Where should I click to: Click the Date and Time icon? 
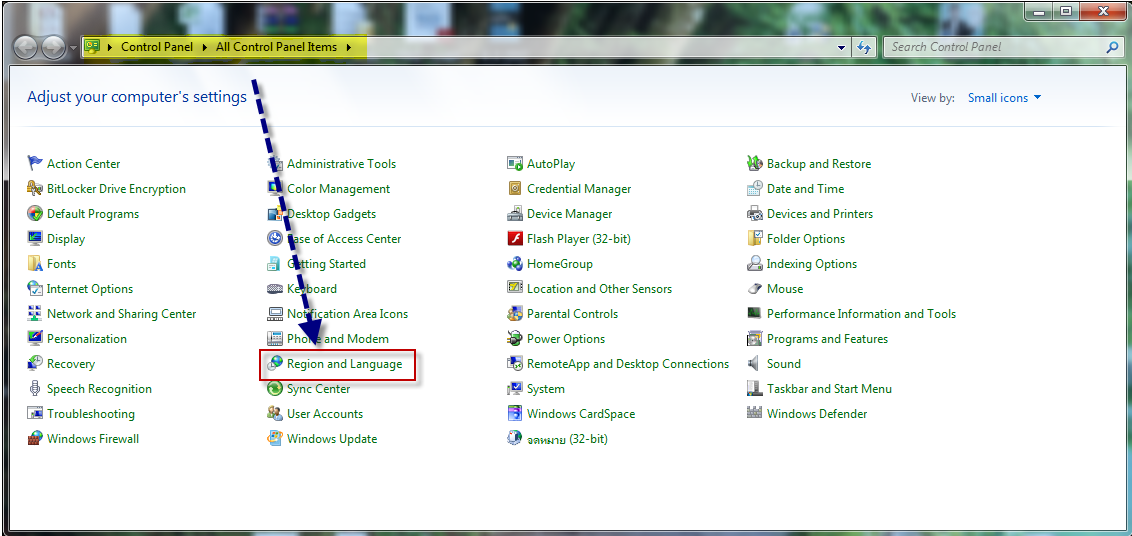pos(754,189)
